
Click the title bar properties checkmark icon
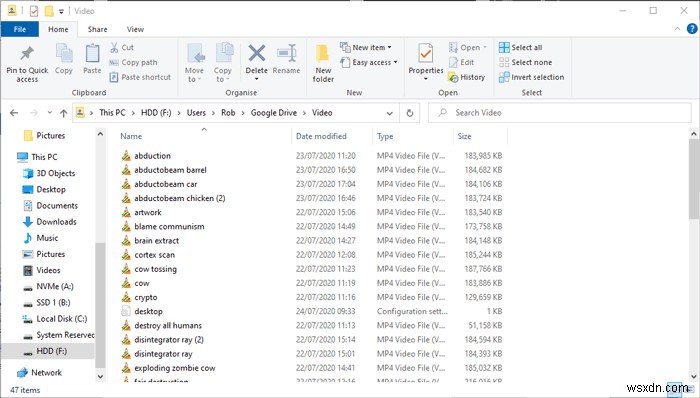34,11
